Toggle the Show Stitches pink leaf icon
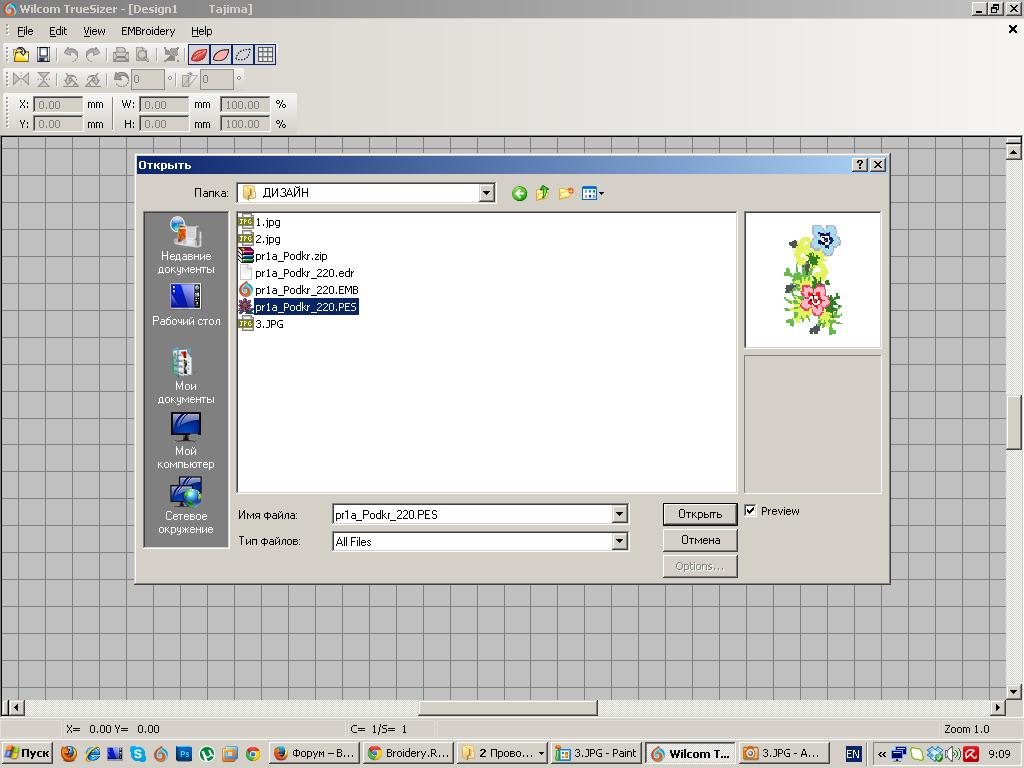The height and width of the screenshot is (768, 1024). point(221,55)
